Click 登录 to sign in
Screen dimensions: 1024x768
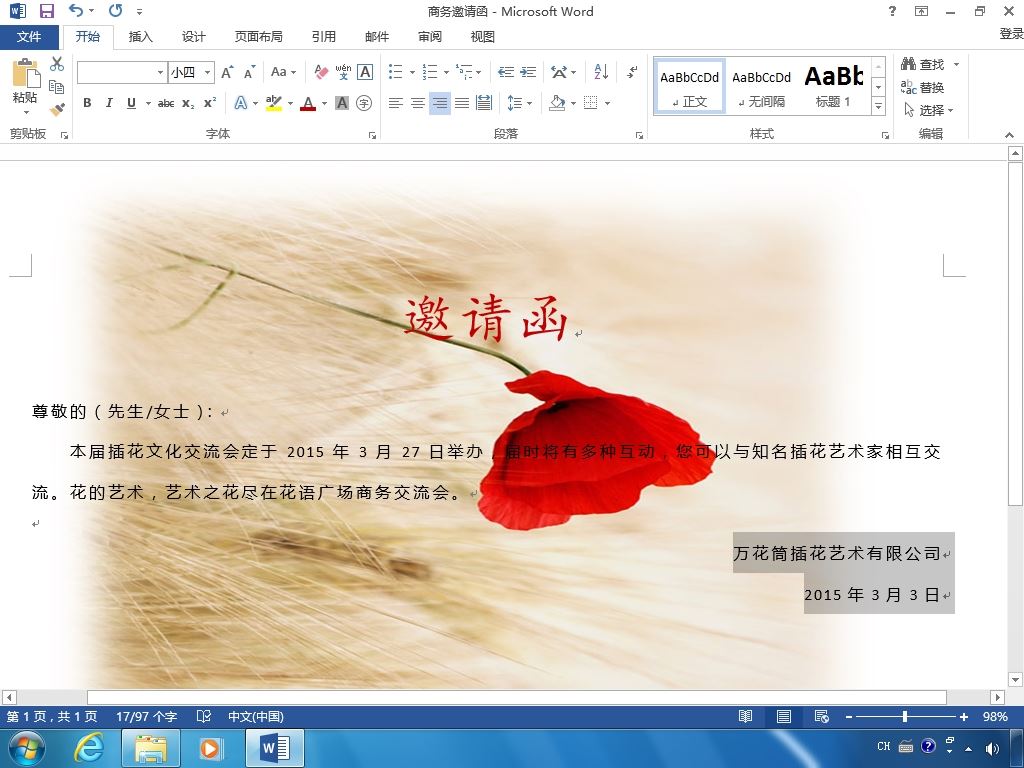(x=1012, y=34)
